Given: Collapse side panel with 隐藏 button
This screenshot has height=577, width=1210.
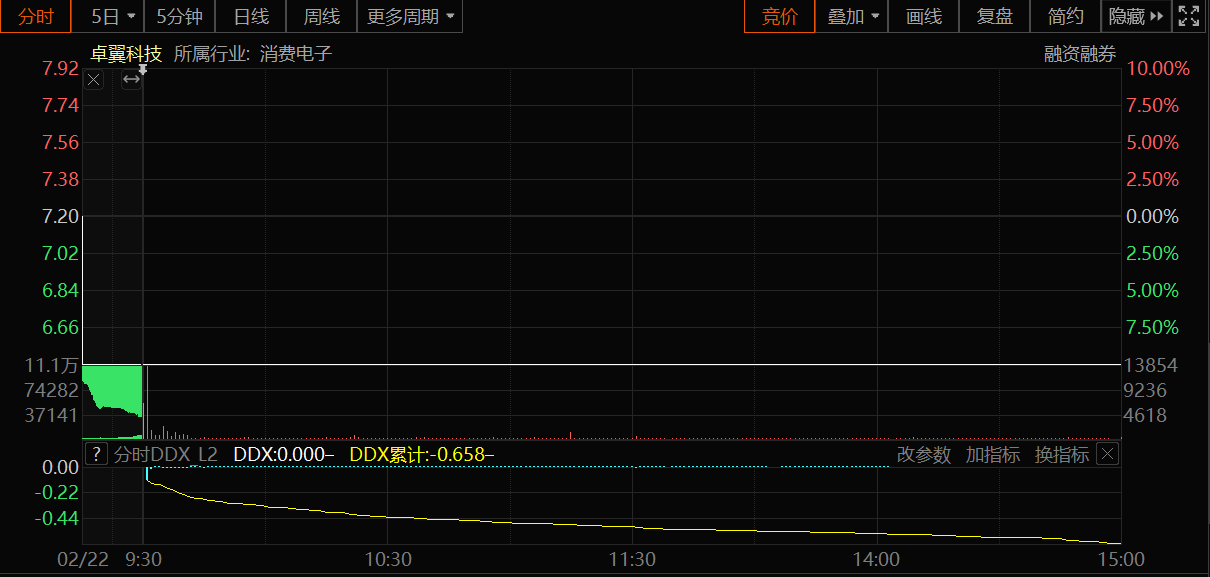Looking at the screenshot, I should click(x=1136, y=17).
